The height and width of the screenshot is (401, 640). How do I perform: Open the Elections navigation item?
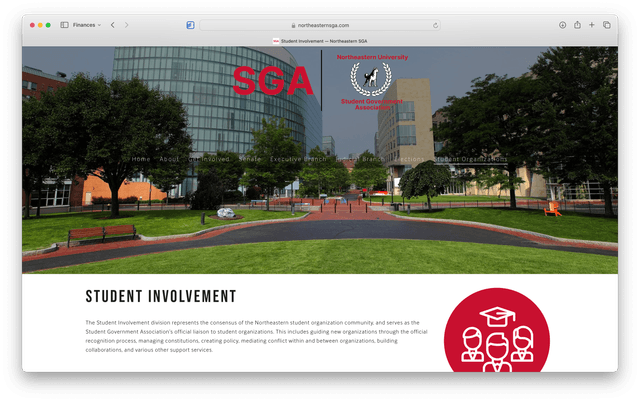click(409, 159)
